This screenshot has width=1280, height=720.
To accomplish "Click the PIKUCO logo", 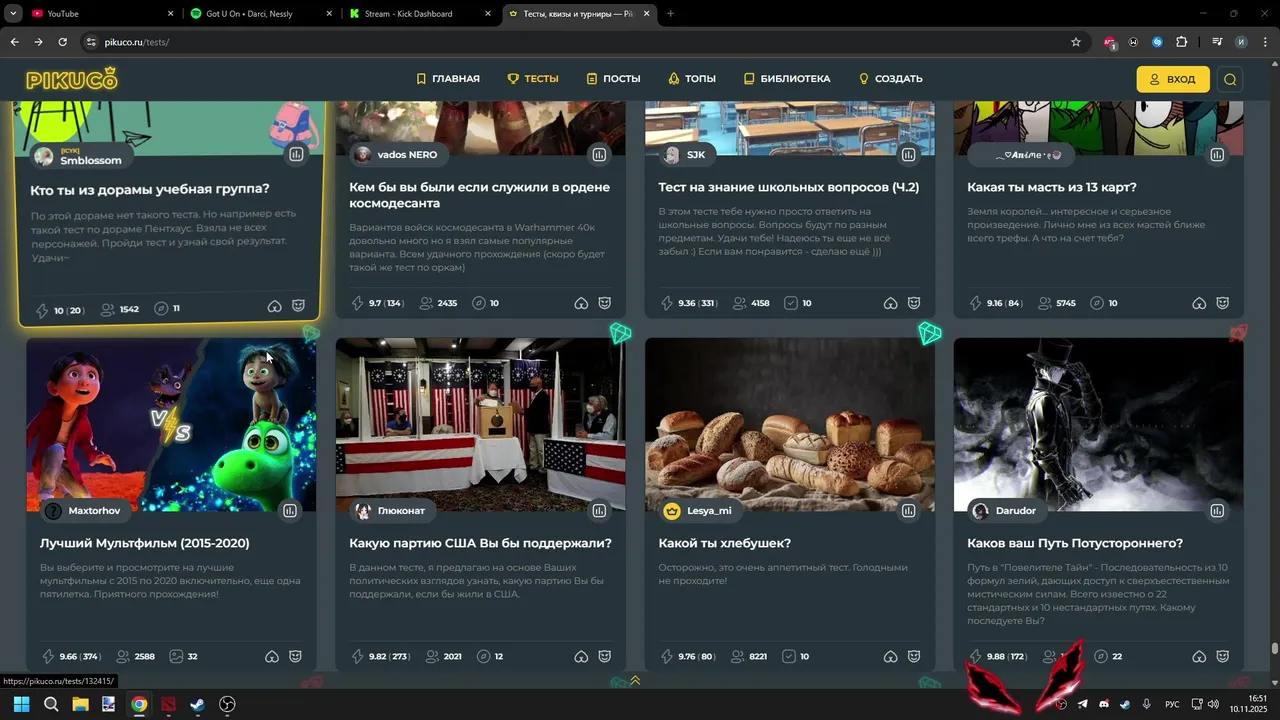I will 72,79.
